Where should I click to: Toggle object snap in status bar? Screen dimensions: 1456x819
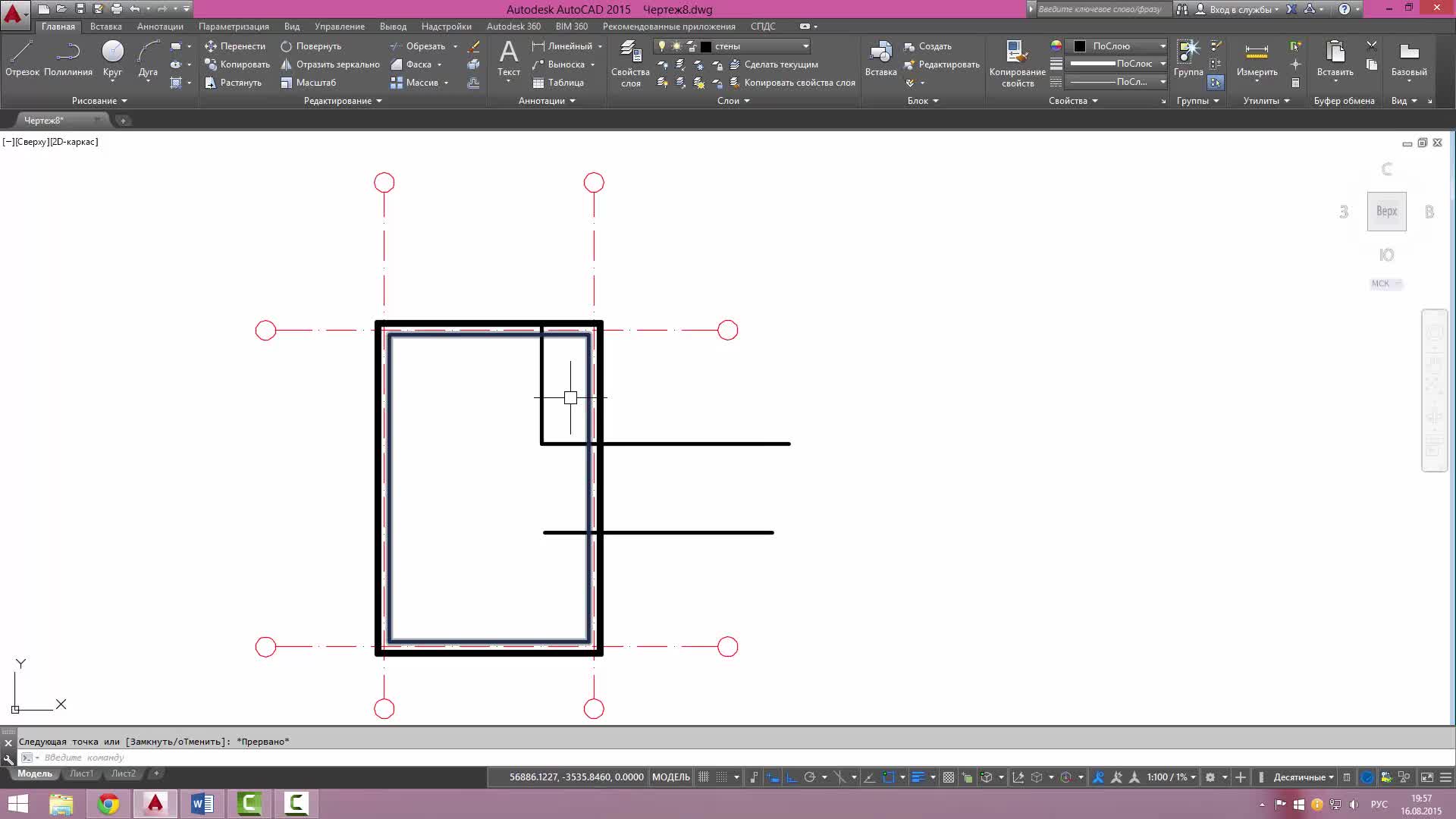889,777
